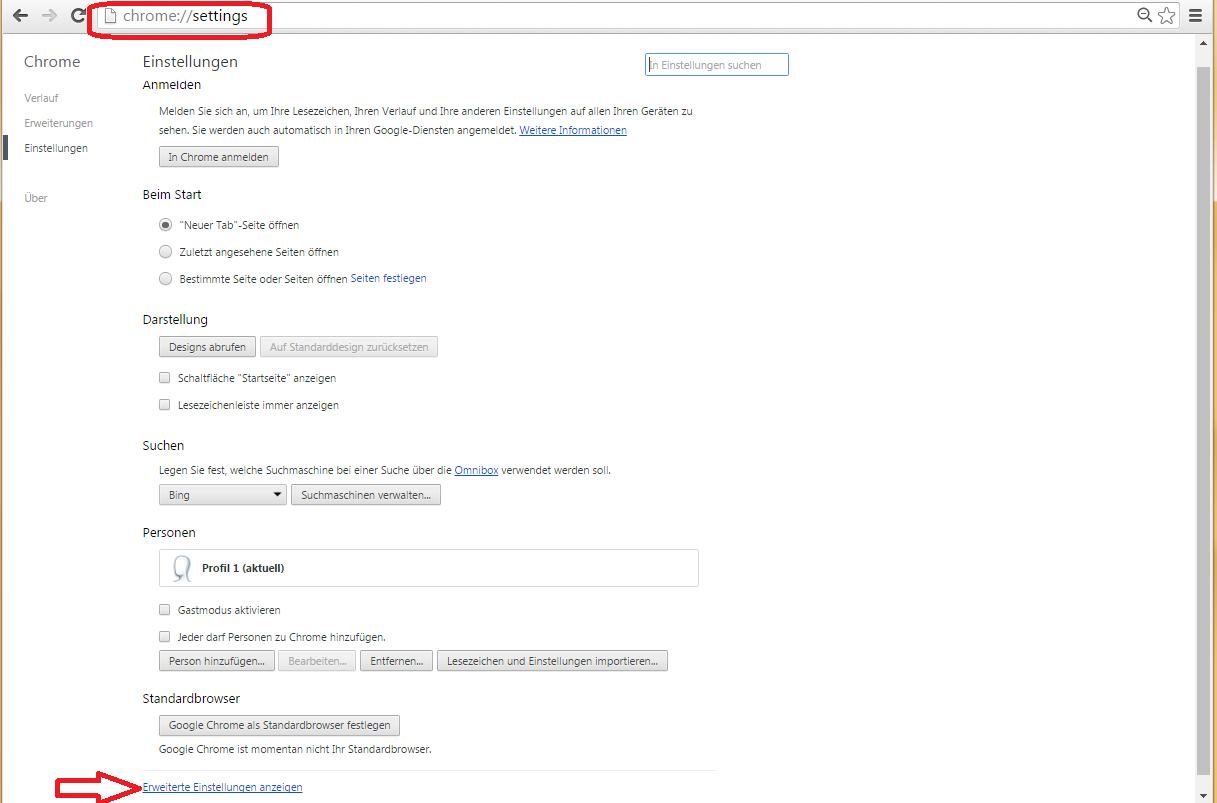Open Verlauf in the left sidebar
Image resolution: width=1217 pixels, height=803 pixels.
(x=41, y=98)
